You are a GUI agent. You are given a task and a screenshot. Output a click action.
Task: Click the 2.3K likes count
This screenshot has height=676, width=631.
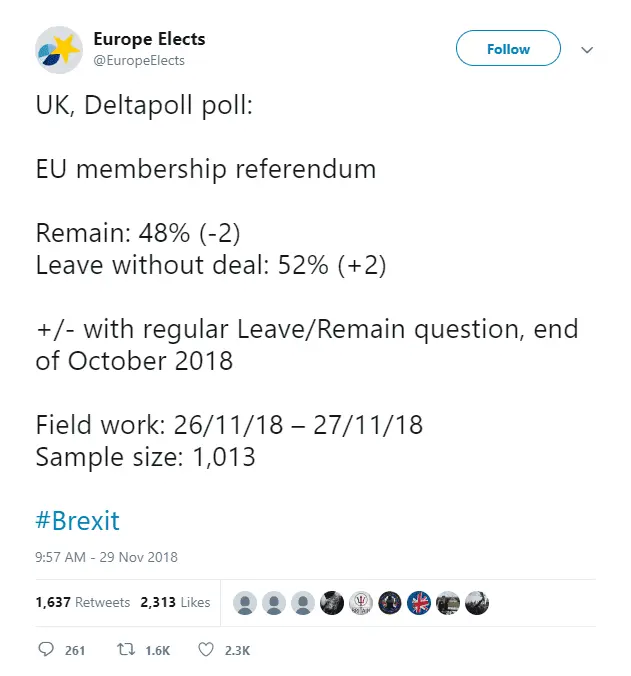[237, 650]
